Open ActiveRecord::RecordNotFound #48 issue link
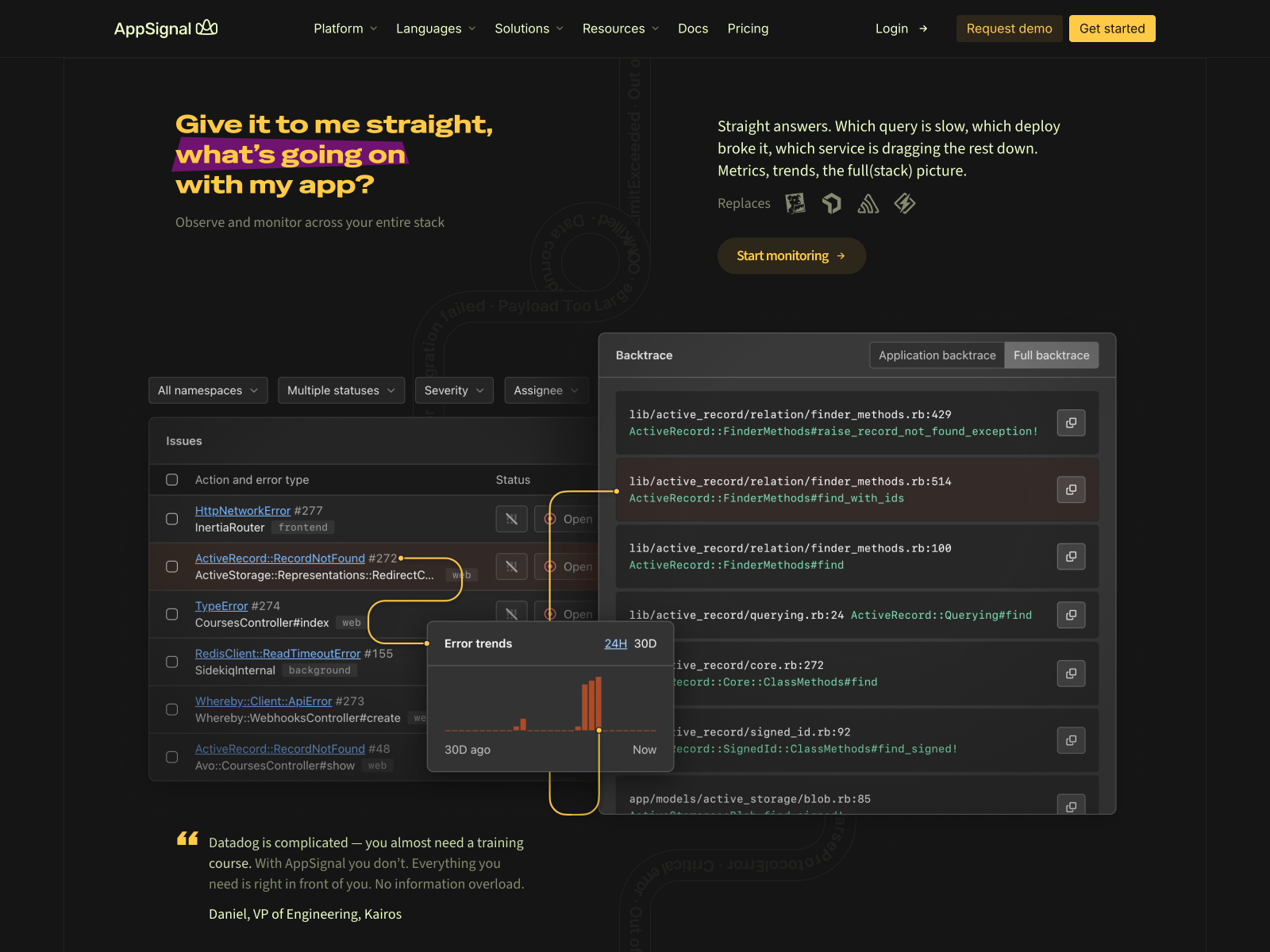This screenshot has height=952, width=1270. click(280, 749)
